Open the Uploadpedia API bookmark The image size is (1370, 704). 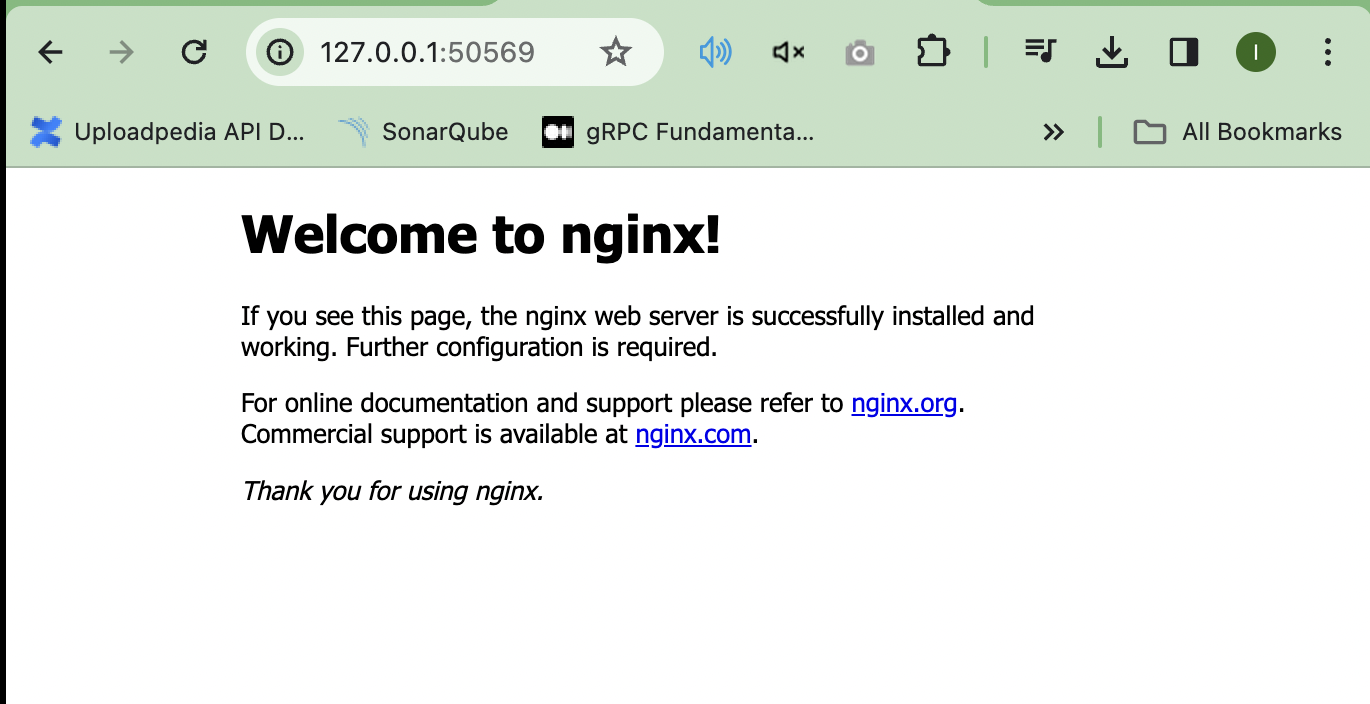[168, 132]
